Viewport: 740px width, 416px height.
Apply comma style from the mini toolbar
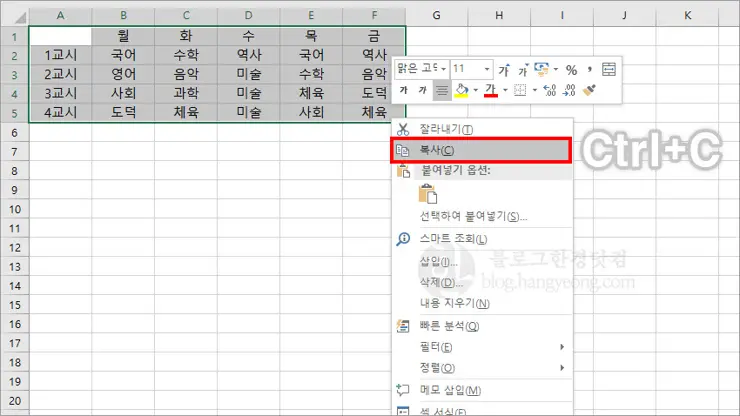[x=590, y=69]
